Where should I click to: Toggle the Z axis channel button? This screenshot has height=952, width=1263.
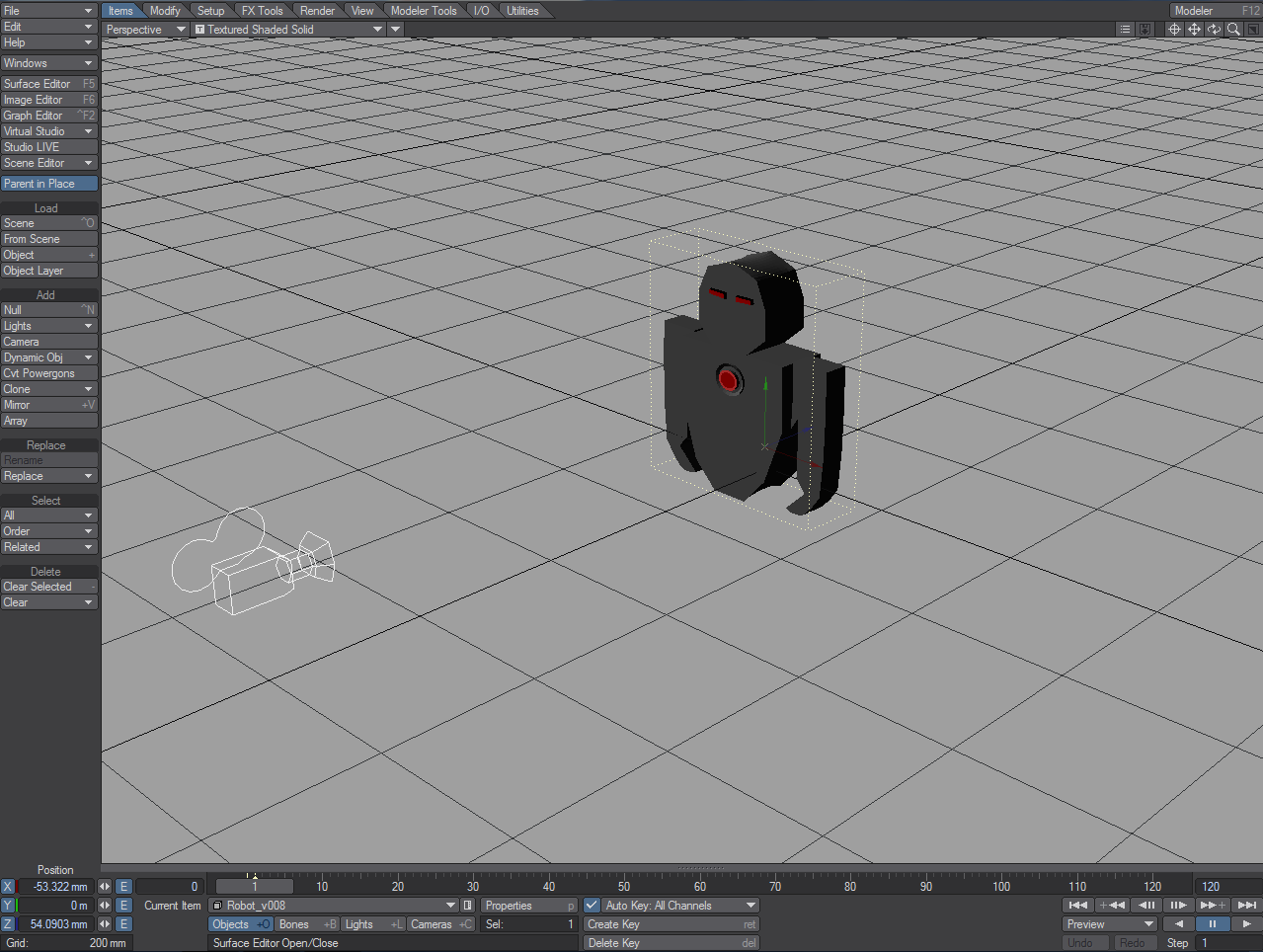(8, 924)
